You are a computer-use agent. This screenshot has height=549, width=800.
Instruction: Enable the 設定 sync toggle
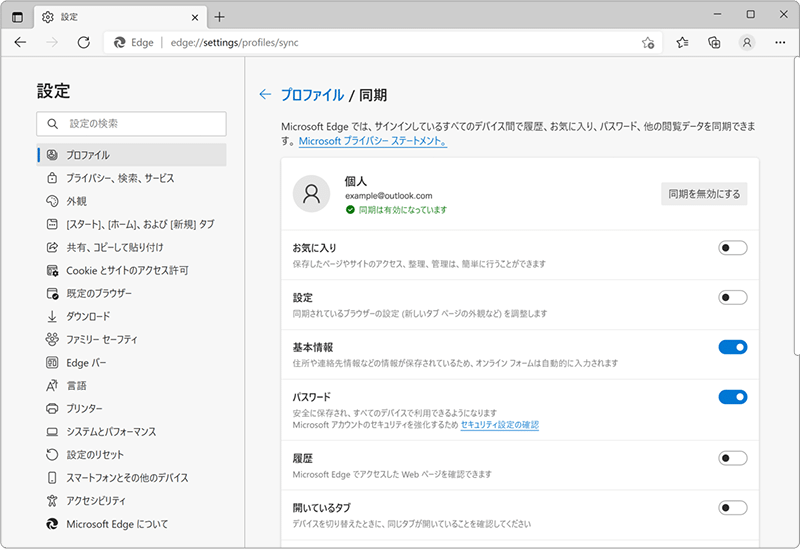[x=733, y=297]
